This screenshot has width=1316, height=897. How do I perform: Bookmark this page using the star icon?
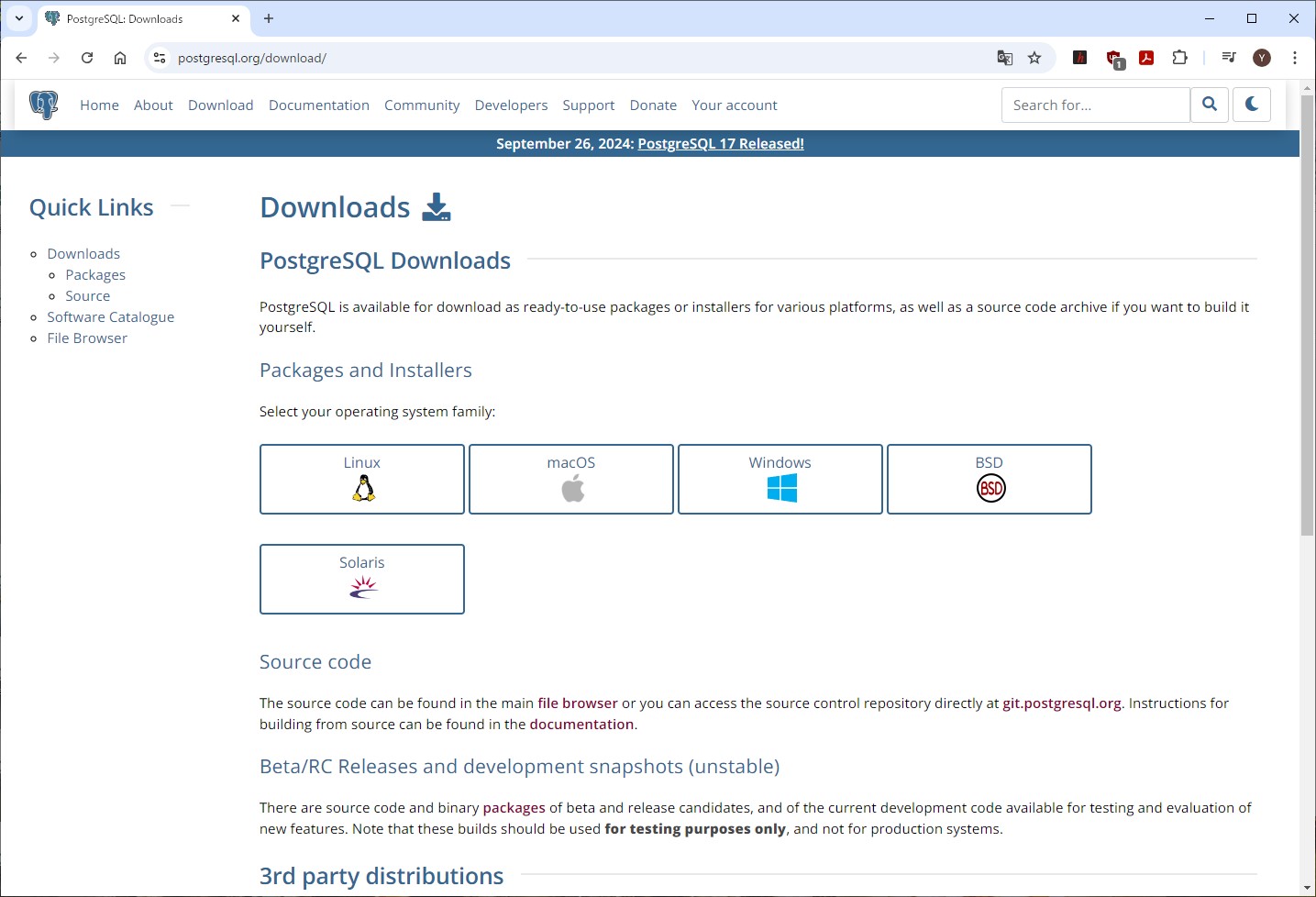pos(1035,57)
